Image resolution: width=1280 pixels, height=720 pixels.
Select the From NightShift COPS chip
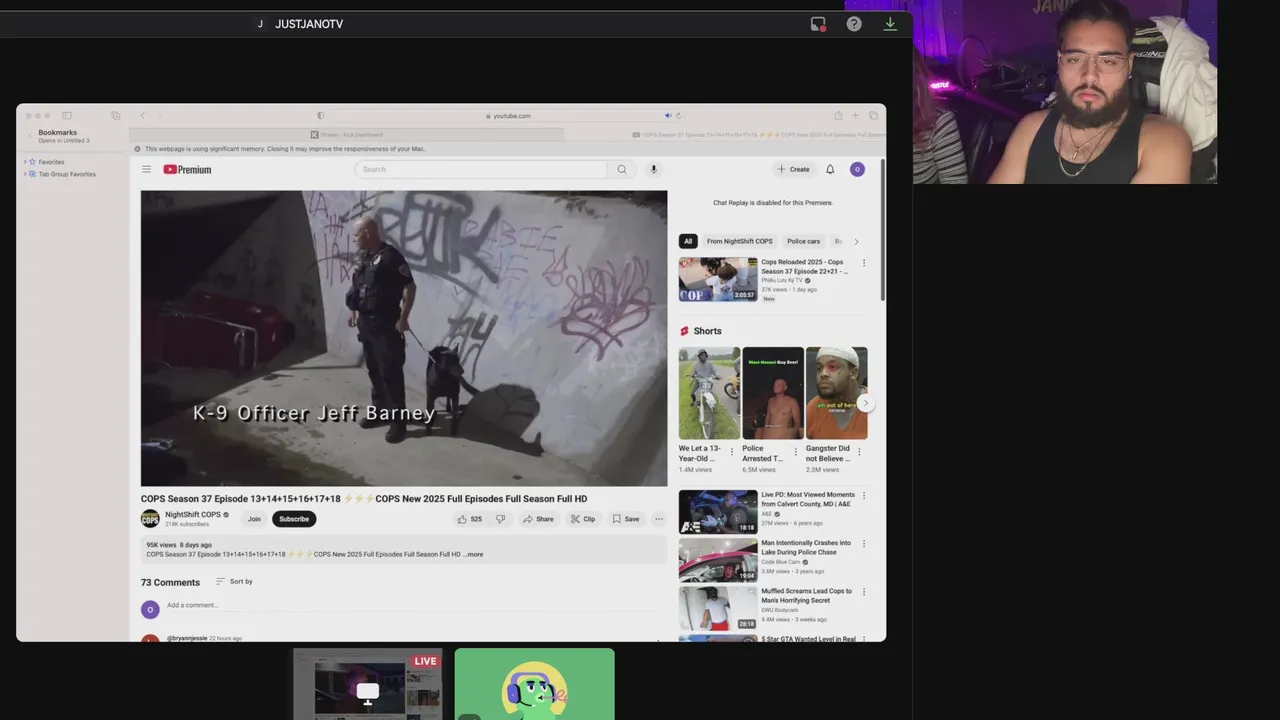tap(739, 241)
